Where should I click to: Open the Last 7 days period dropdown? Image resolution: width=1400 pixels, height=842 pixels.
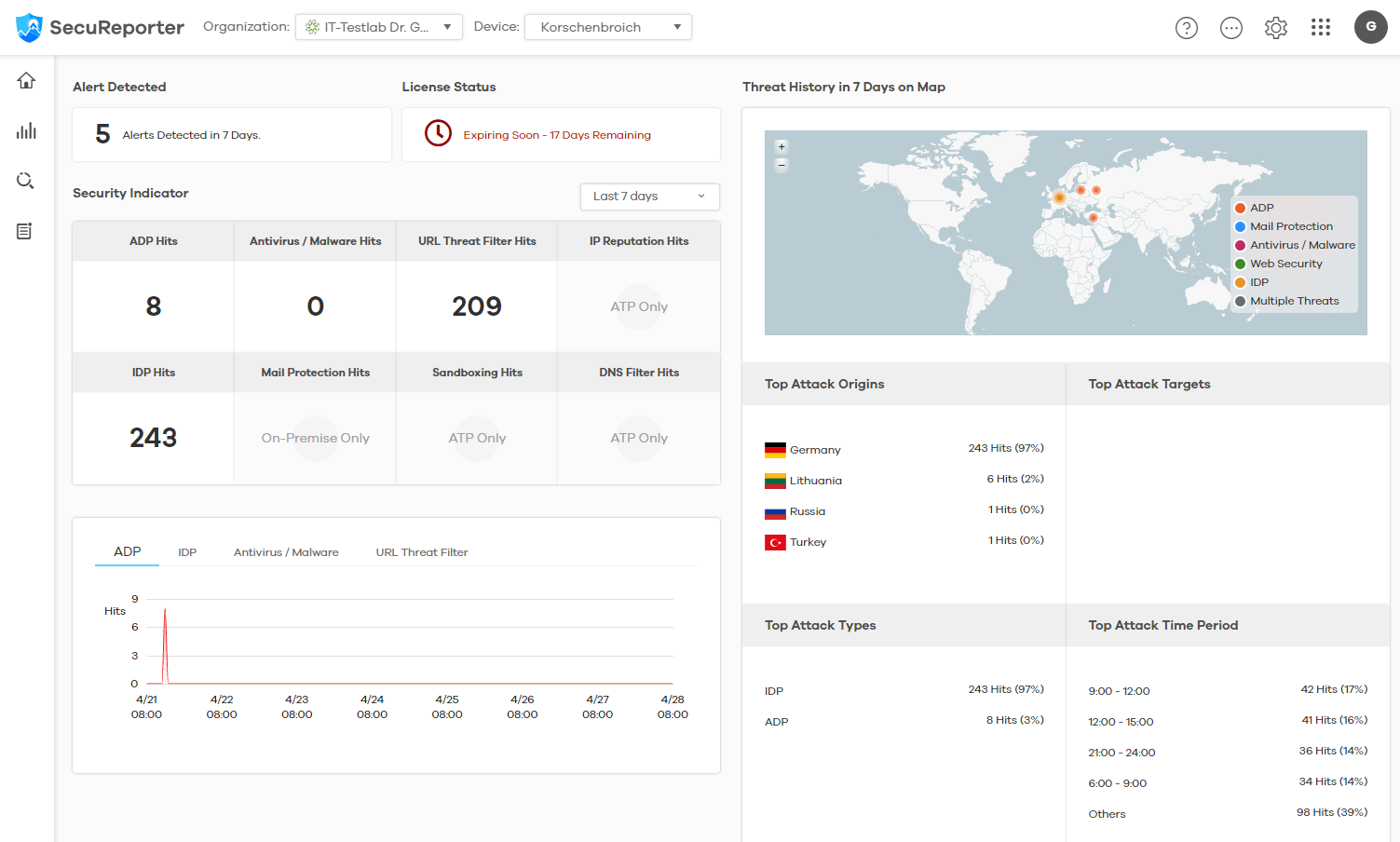[x=649, y=197]
